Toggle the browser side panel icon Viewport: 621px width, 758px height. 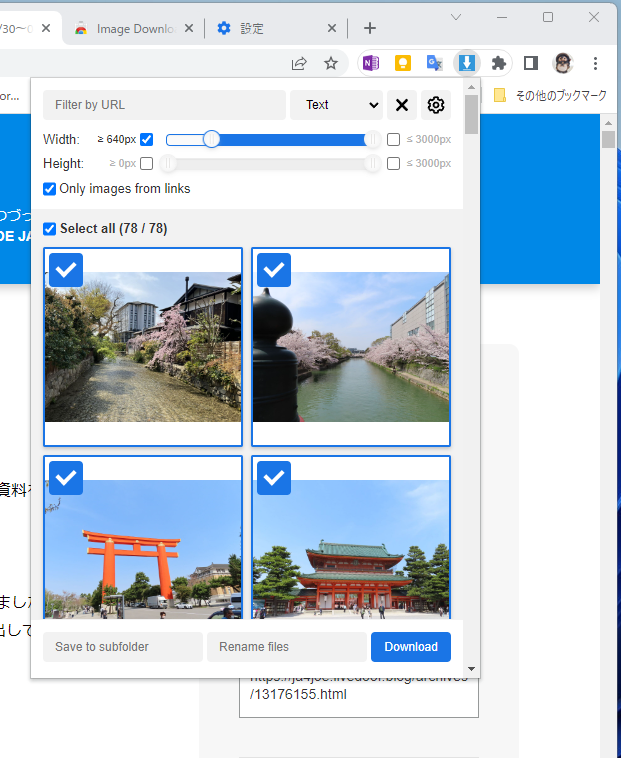531,63
